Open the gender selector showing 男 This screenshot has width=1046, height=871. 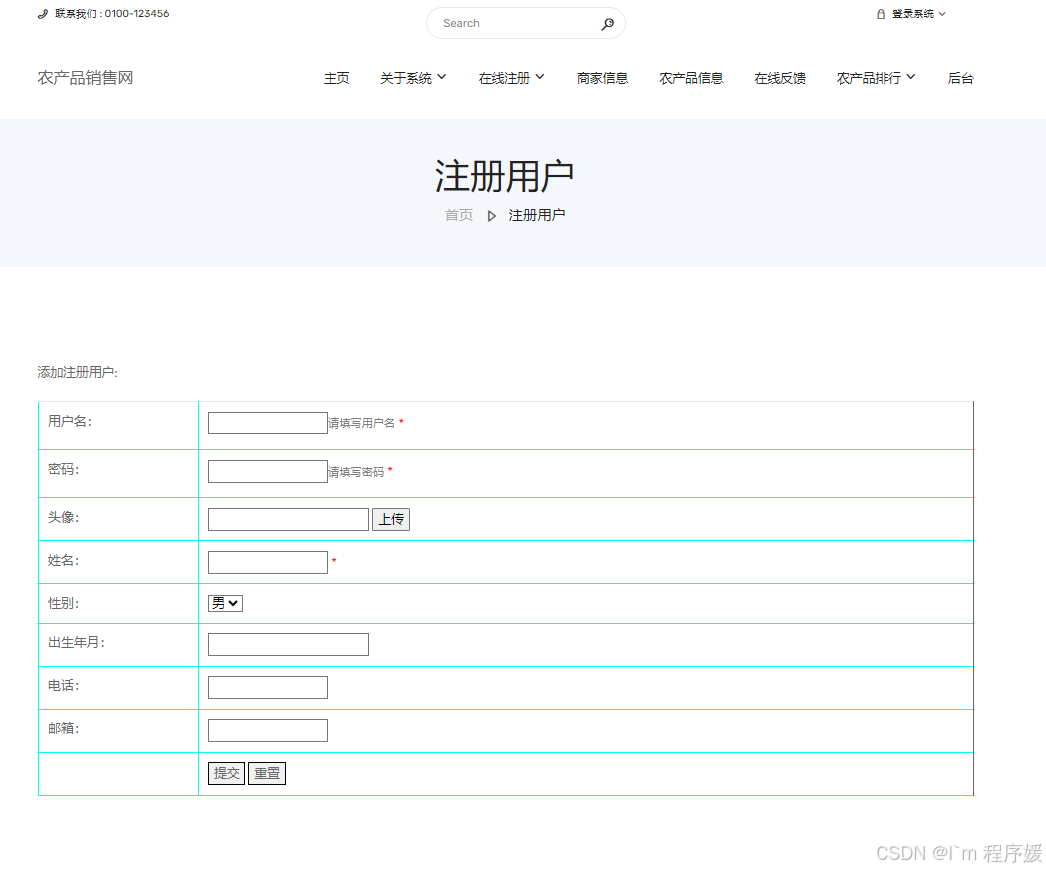tap(225, 603)
